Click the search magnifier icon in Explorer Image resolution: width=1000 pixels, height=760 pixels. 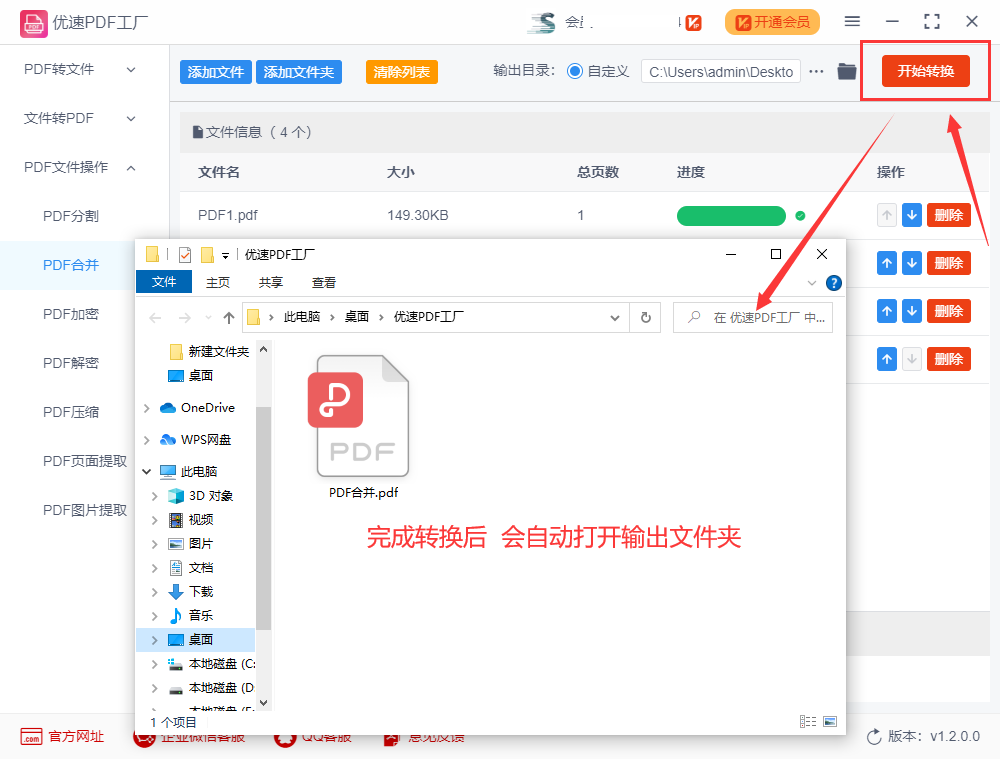click(694, 317)
